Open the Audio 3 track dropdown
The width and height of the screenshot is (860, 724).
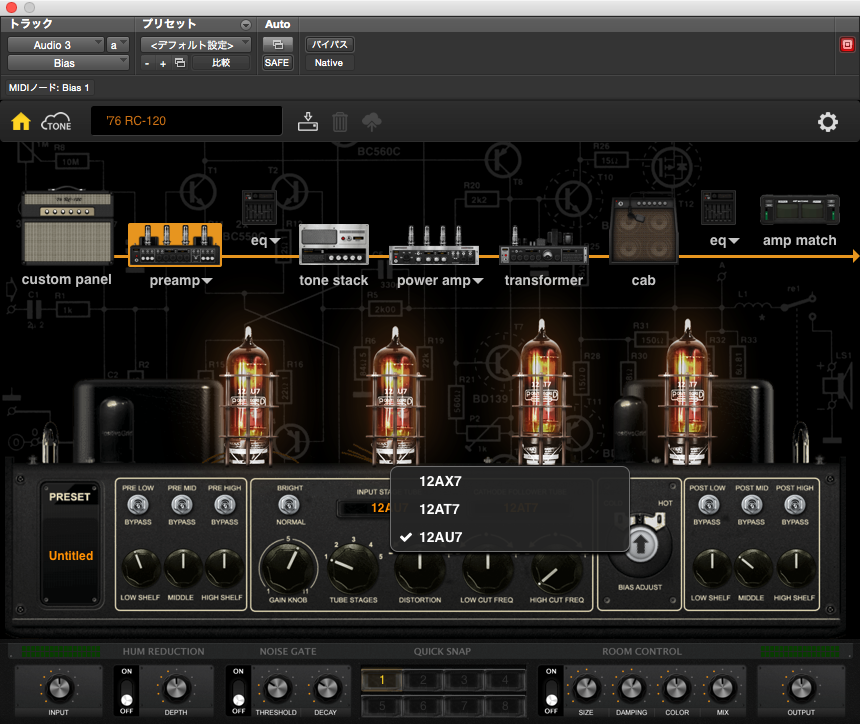56,45
